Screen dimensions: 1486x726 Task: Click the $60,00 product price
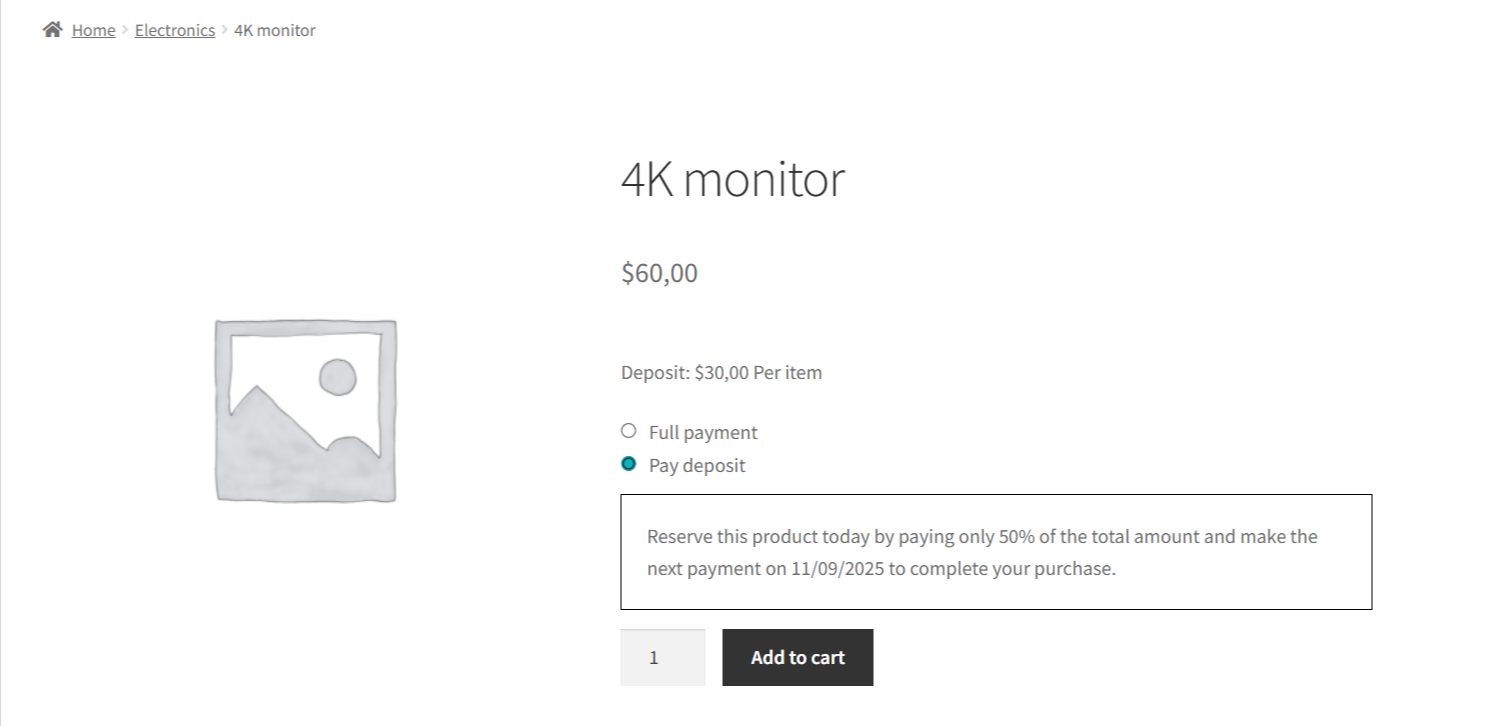(x=659, y=273)
